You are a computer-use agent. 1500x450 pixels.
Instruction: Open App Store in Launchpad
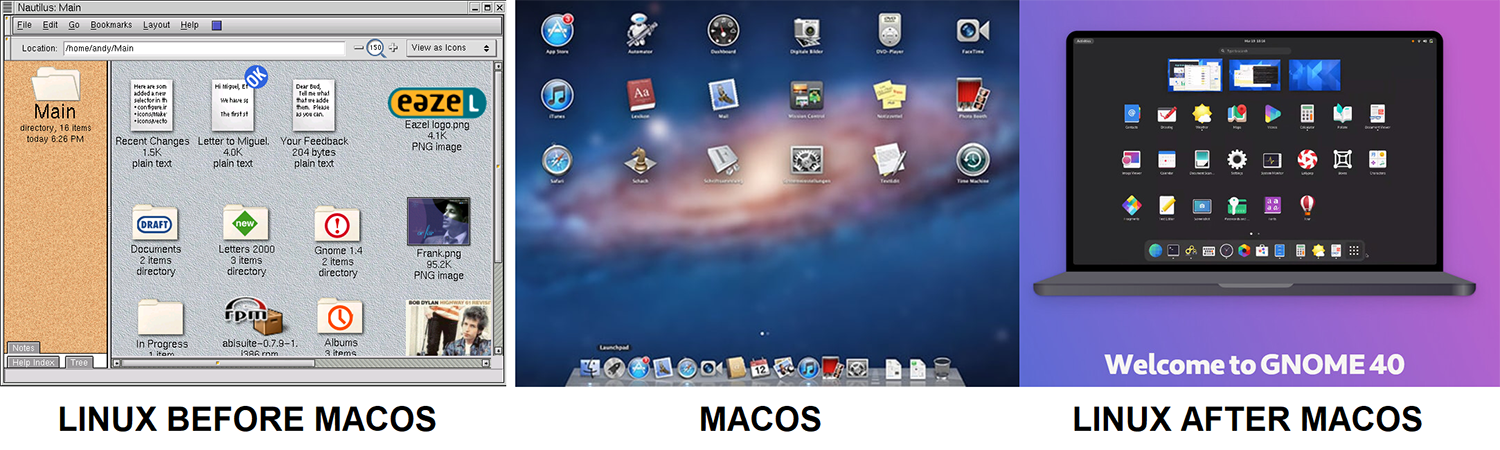pyautogui.click(x=557, y=30)
